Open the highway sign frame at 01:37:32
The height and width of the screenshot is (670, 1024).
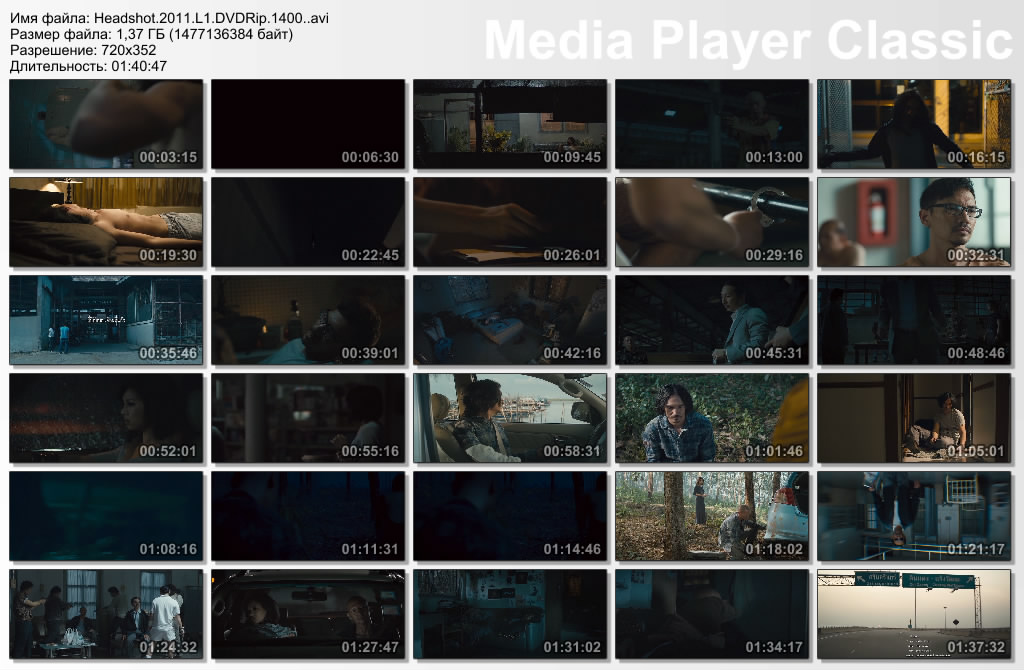coord(914,614)
